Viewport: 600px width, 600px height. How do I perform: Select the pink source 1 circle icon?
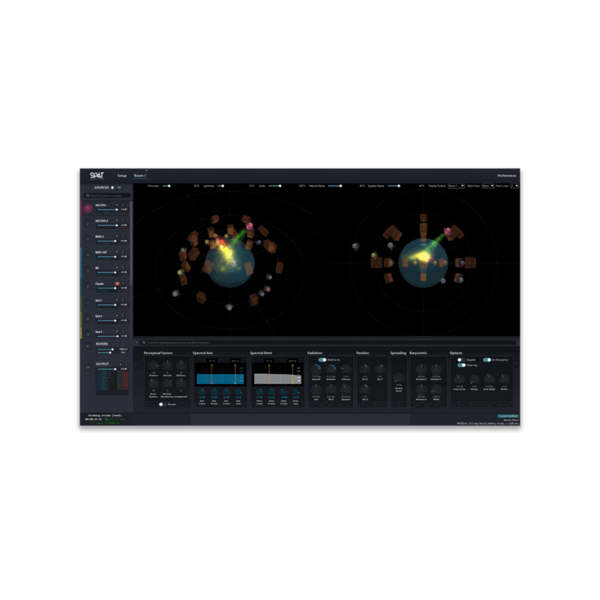88,208
